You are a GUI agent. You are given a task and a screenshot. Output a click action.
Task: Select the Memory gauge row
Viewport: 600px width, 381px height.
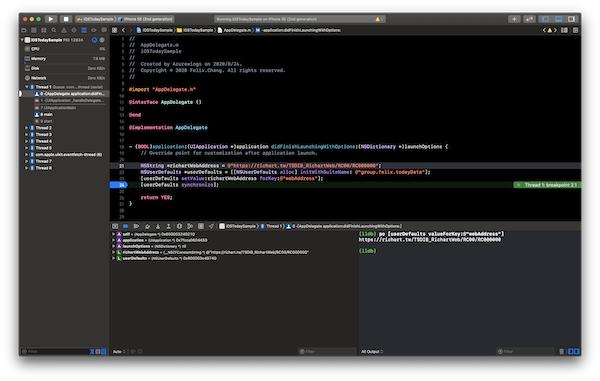[x=65, y=59]
